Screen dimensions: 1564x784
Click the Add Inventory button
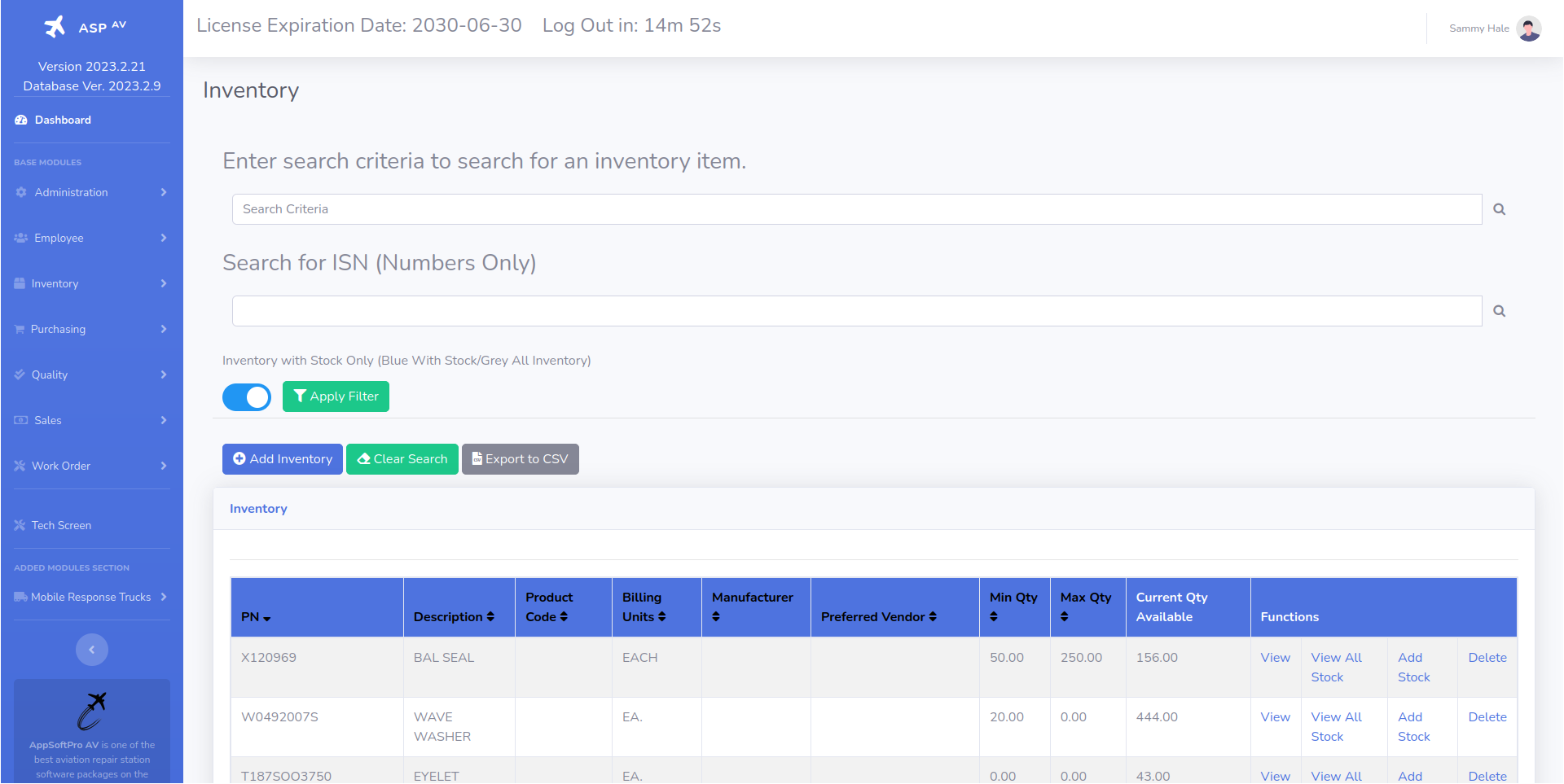[x=283, y=459]
